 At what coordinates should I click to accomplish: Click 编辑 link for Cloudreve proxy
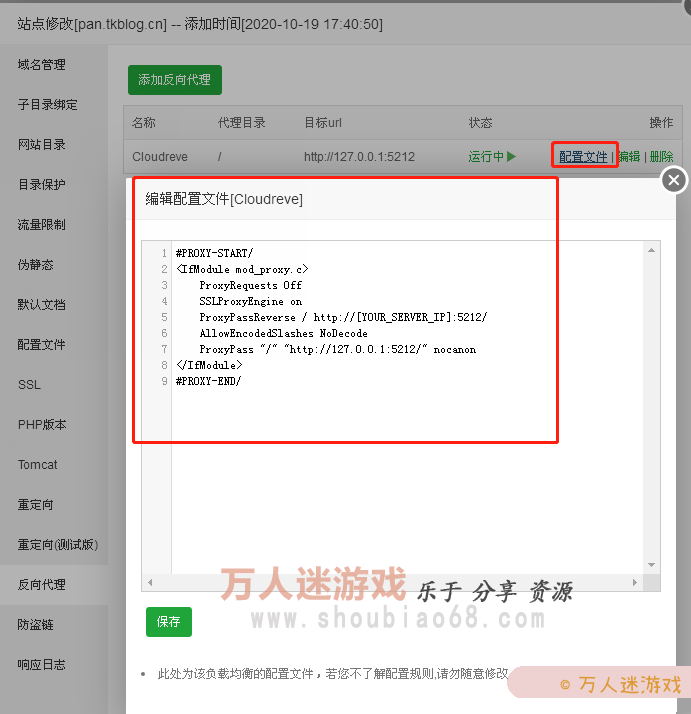[x=629, y=157]
